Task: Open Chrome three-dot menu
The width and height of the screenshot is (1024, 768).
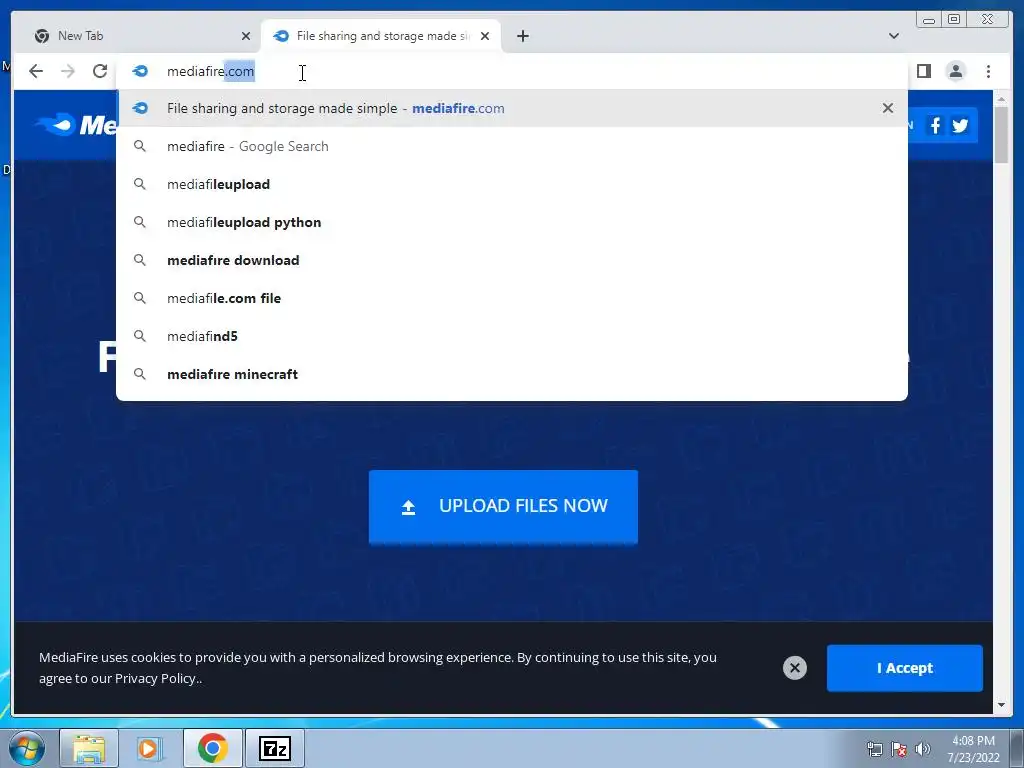Action: 988,71
